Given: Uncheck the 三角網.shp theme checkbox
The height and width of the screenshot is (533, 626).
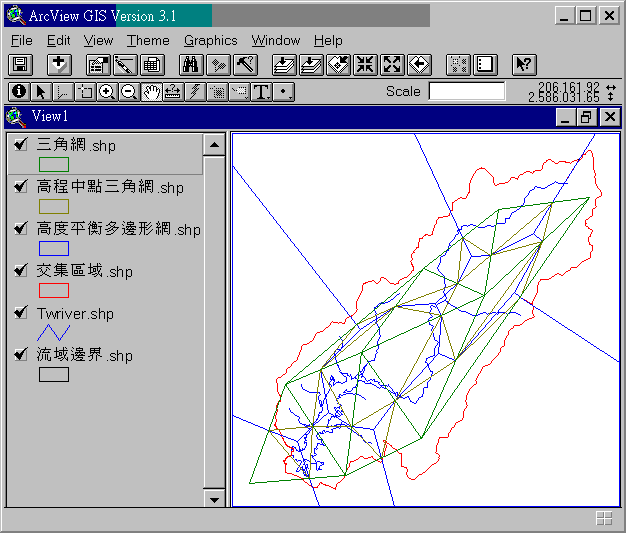Looking at the screenshot, I should click(x=21, y=144).
